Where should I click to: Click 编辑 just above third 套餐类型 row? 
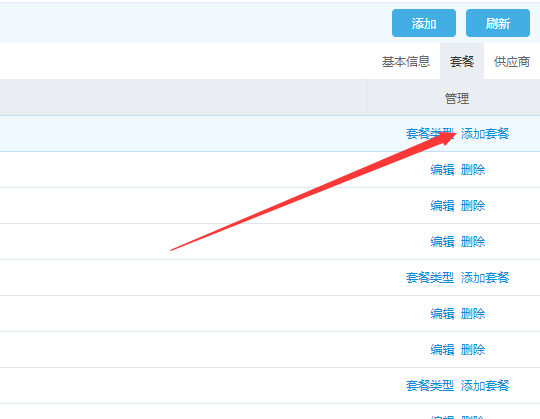tap(442, 350)
